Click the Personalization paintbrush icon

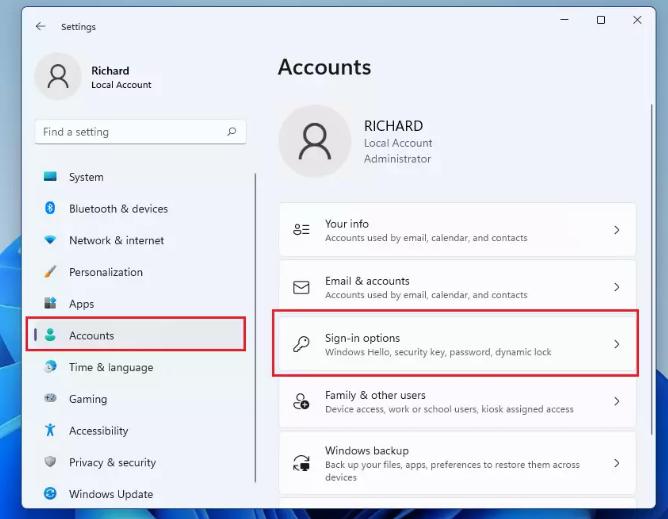pos(50,272)
